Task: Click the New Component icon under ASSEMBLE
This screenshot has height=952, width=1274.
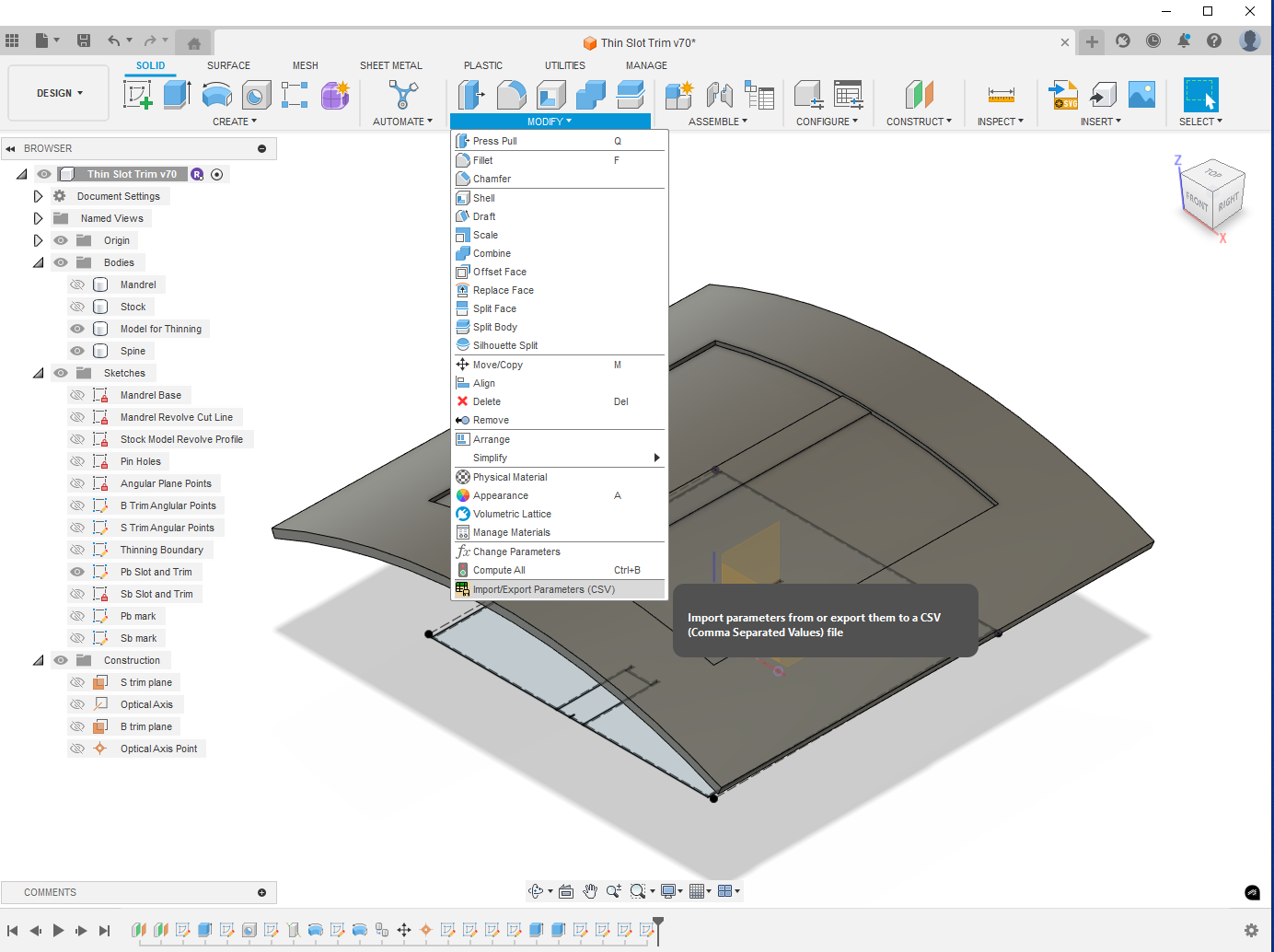Action: pos(678,95)
